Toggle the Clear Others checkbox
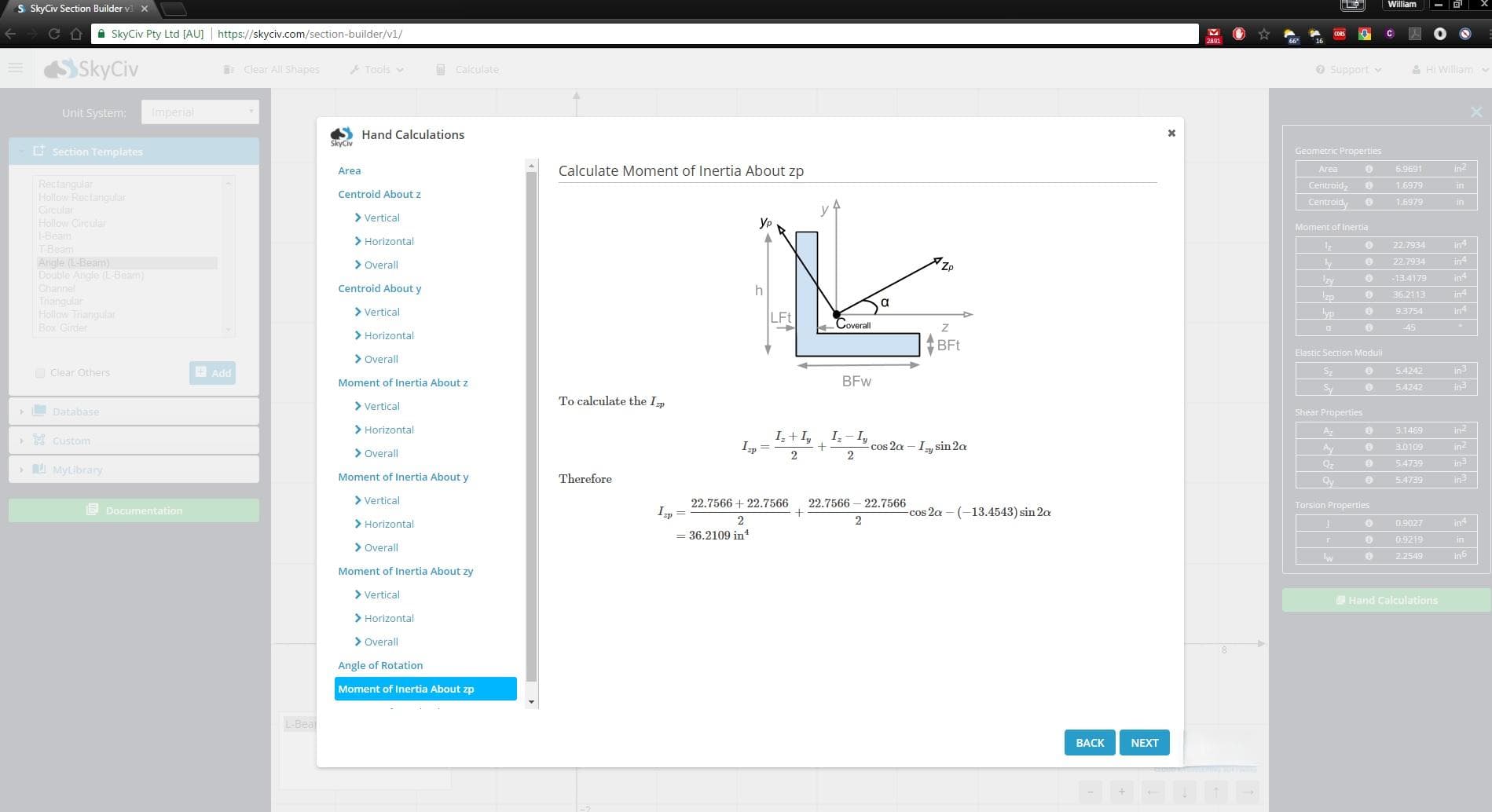Viewport: 1492px width, 812px height. click(x=40, y=373)
